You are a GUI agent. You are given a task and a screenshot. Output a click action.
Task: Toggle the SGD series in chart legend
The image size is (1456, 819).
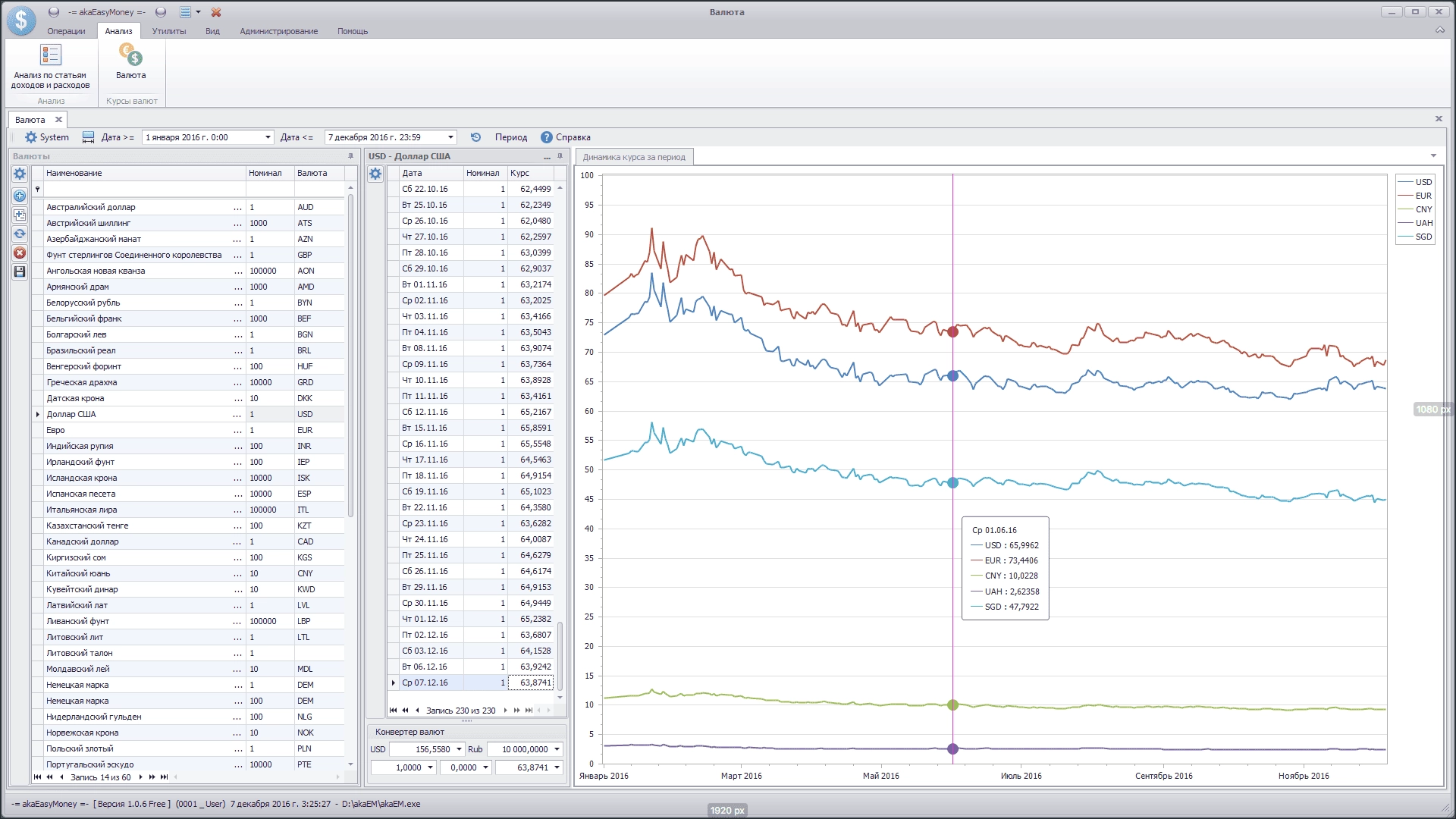1415,237
